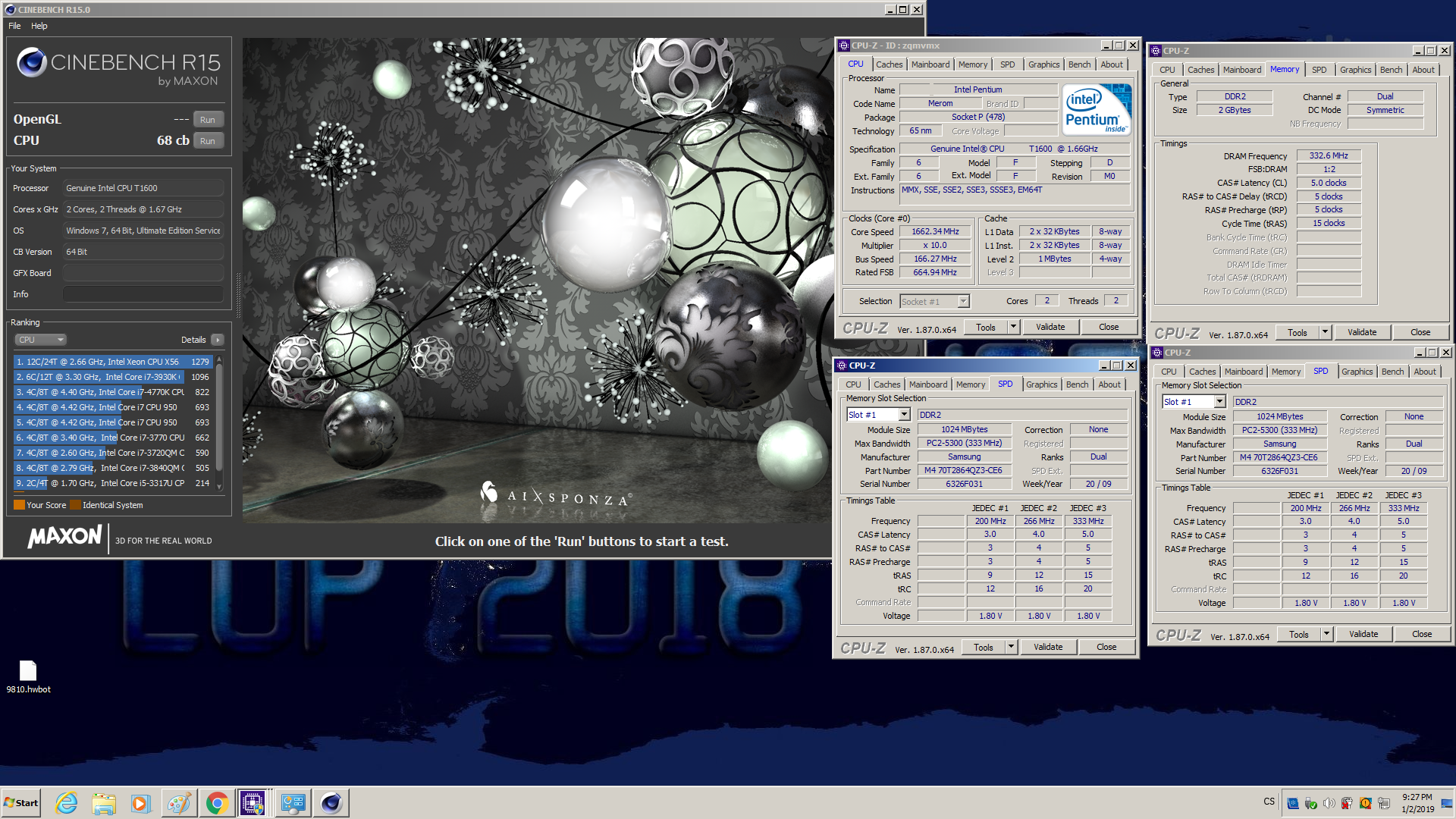The height and width of the screenshot is (819, 1456).
Task: Switch to CPU-Z taskbar button
Action: point(253,803)
